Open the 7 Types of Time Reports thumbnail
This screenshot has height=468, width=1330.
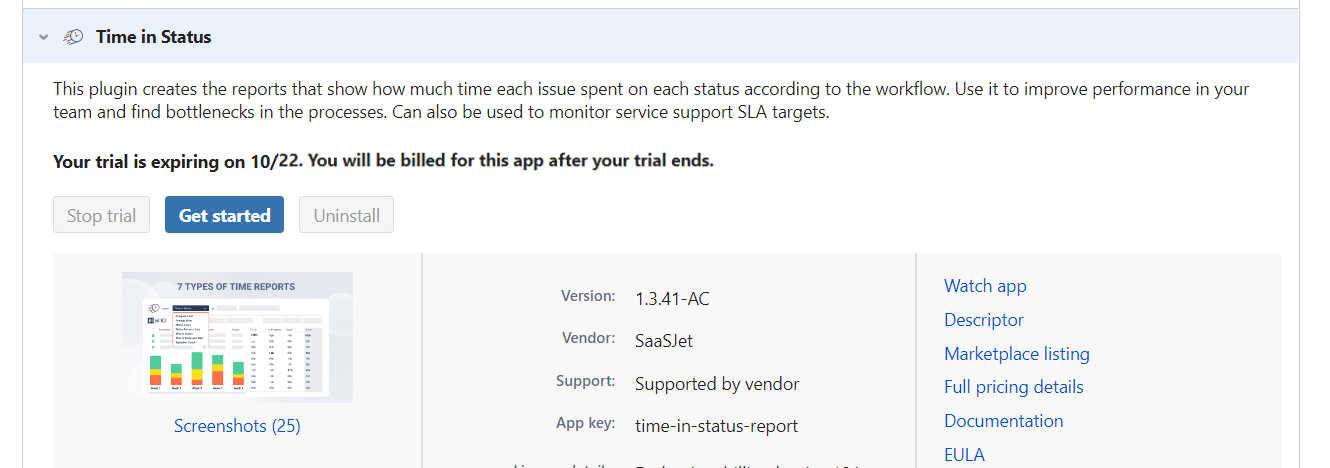tap(237, 337)
